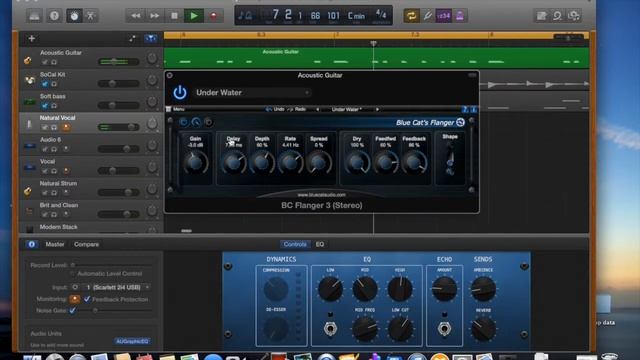Open the Library button in the toolbar
The height and width of the screenshot is (360, 640).
(x=34, y=16)
